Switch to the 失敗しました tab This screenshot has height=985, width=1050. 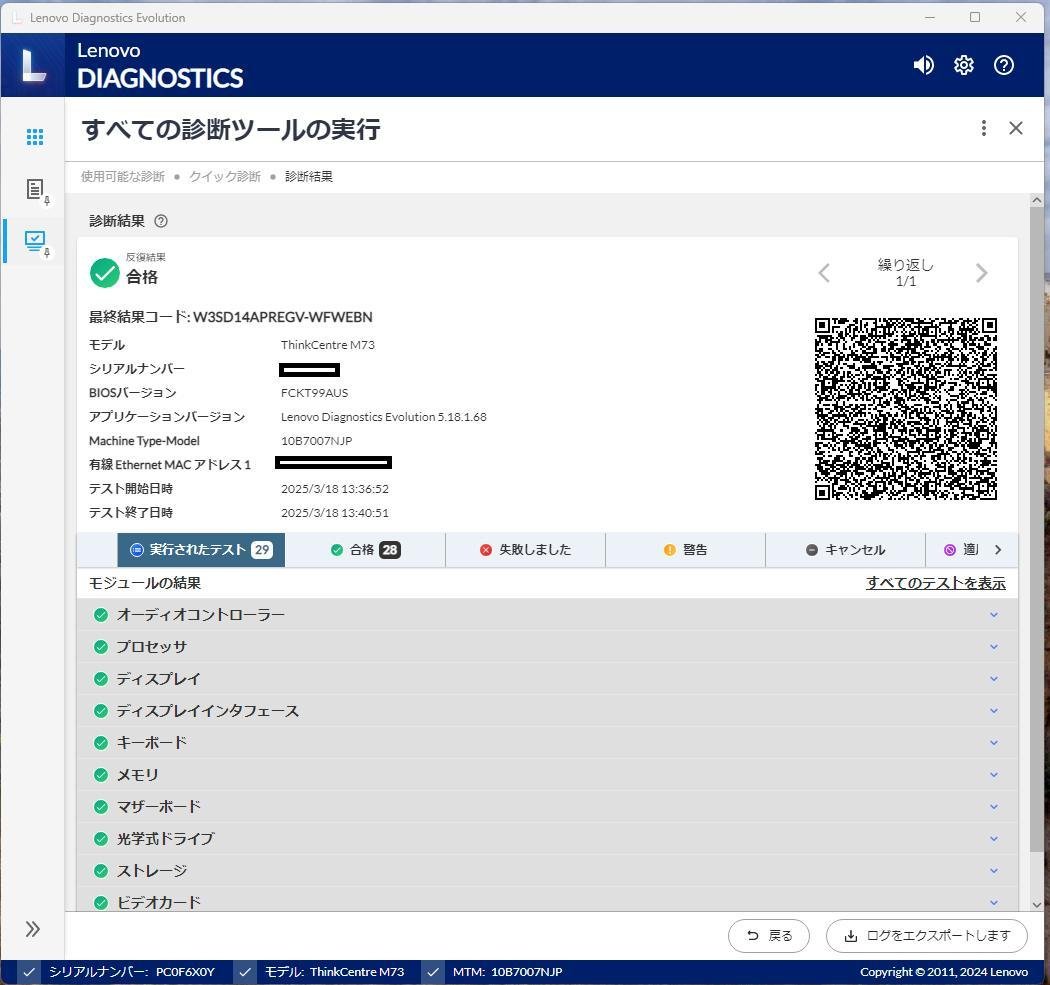tap(525, 550)
